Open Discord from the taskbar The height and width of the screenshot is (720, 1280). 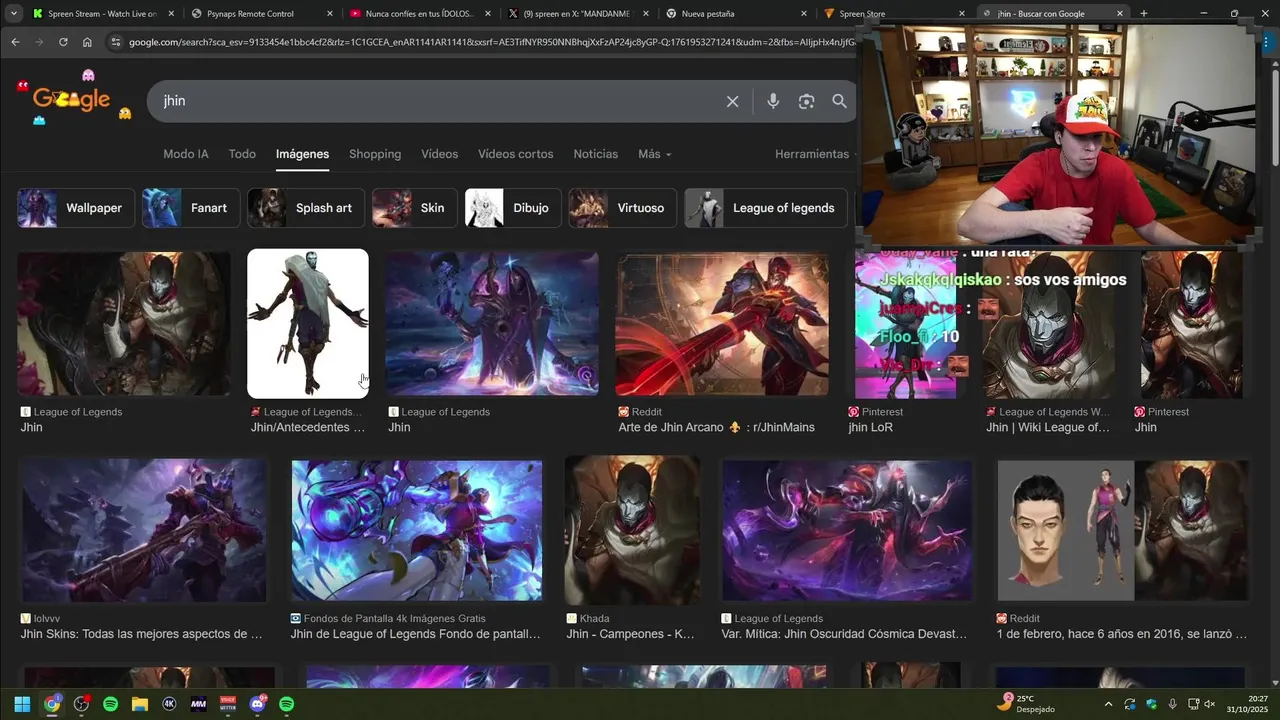click(258, 704)
